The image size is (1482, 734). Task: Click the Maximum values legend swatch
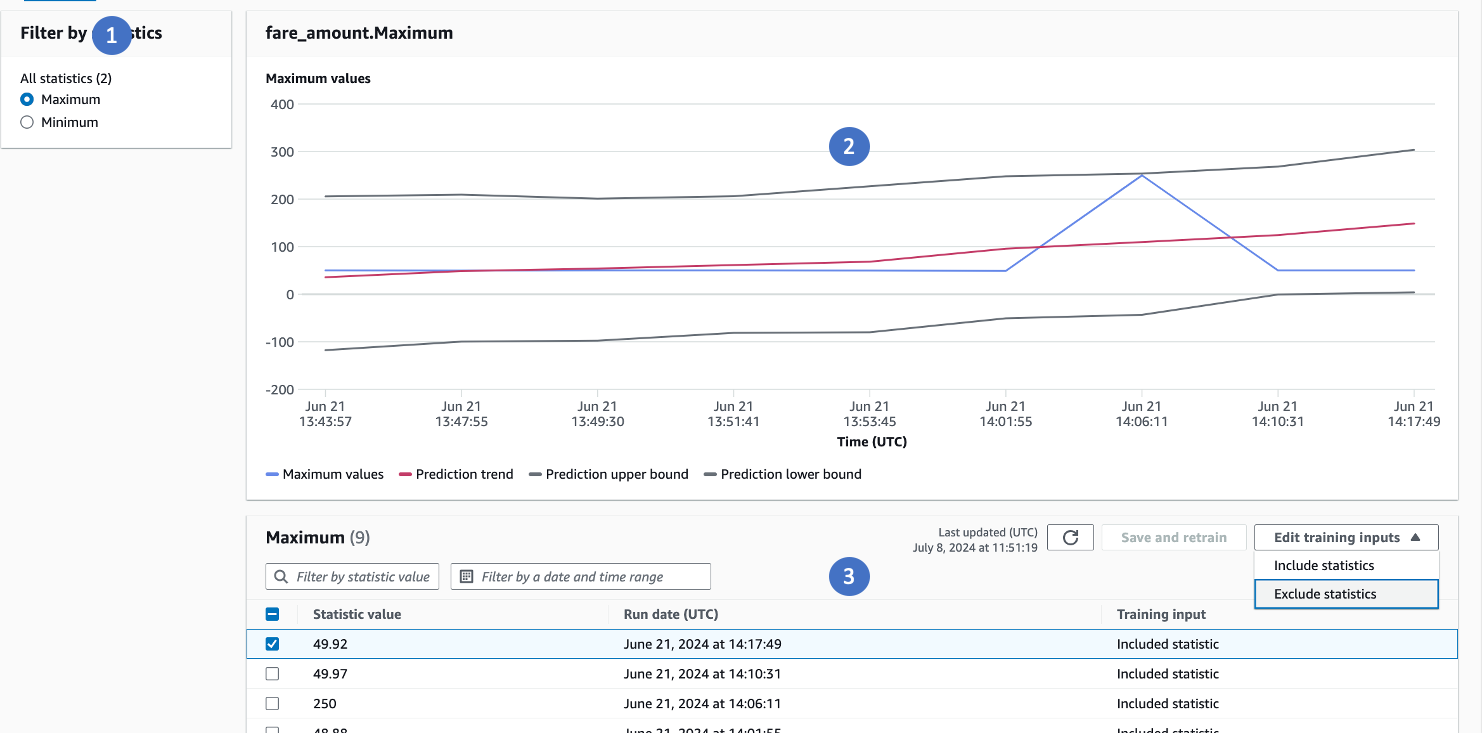coord(272,475)
